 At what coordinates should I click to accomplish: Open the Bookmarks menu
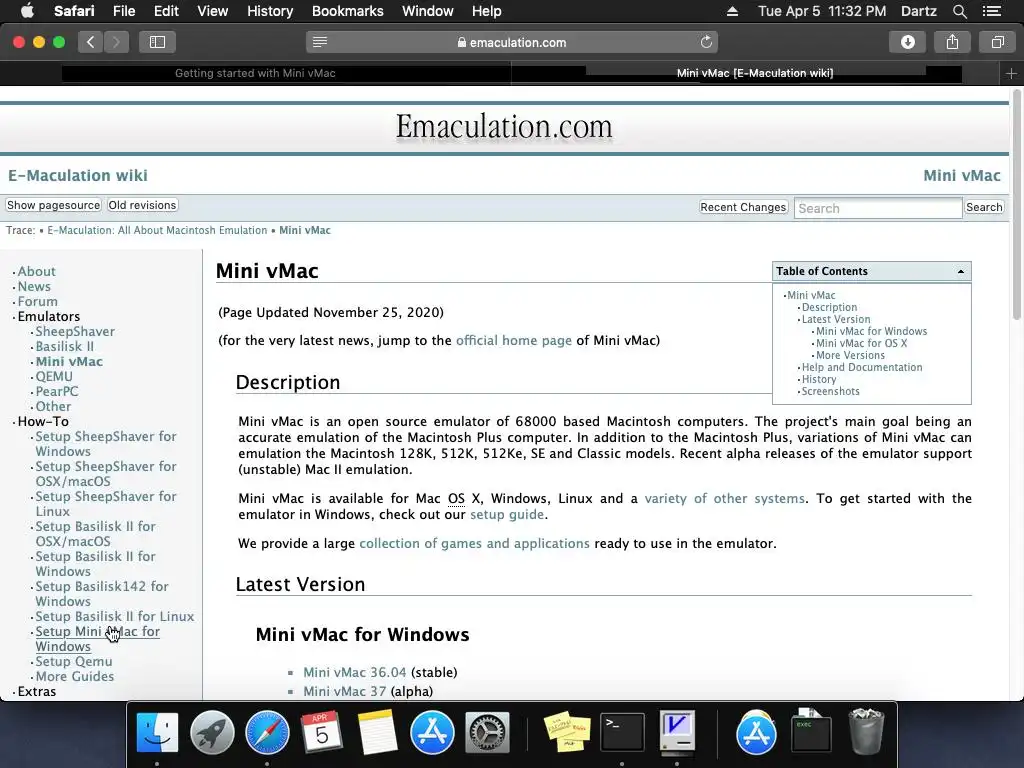(347, 11)
